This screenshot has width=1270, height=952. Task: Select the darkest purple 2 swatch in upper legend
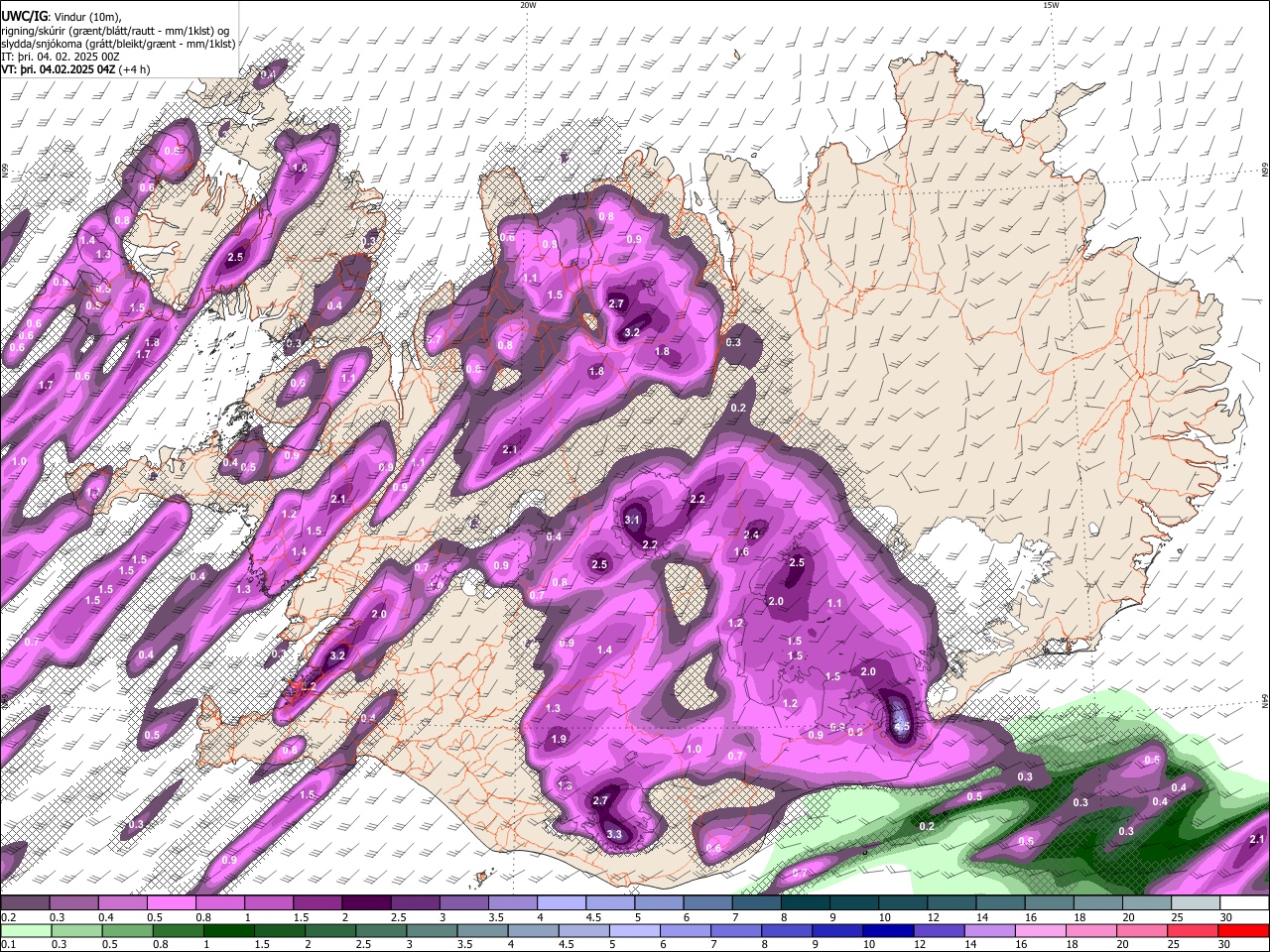coord(366,903)
